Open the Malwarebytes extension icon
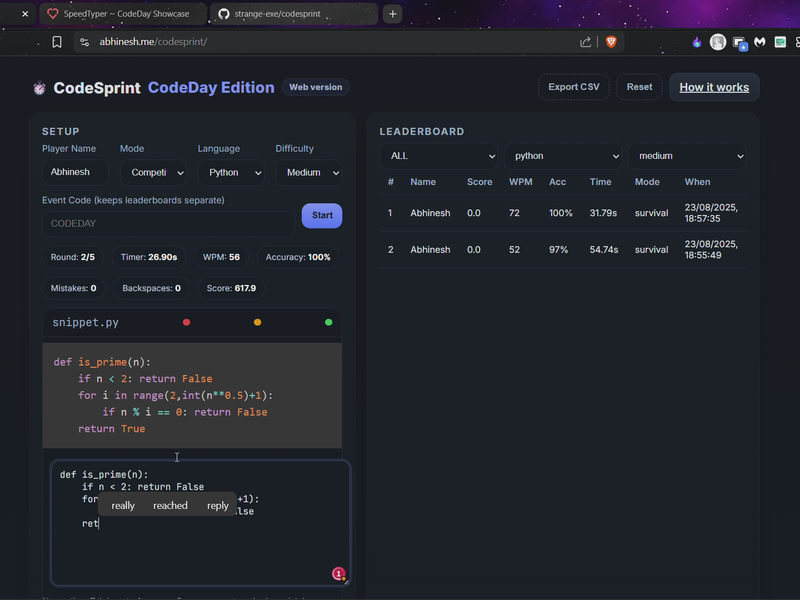This screenshot has height=600, width=800. 760,42
